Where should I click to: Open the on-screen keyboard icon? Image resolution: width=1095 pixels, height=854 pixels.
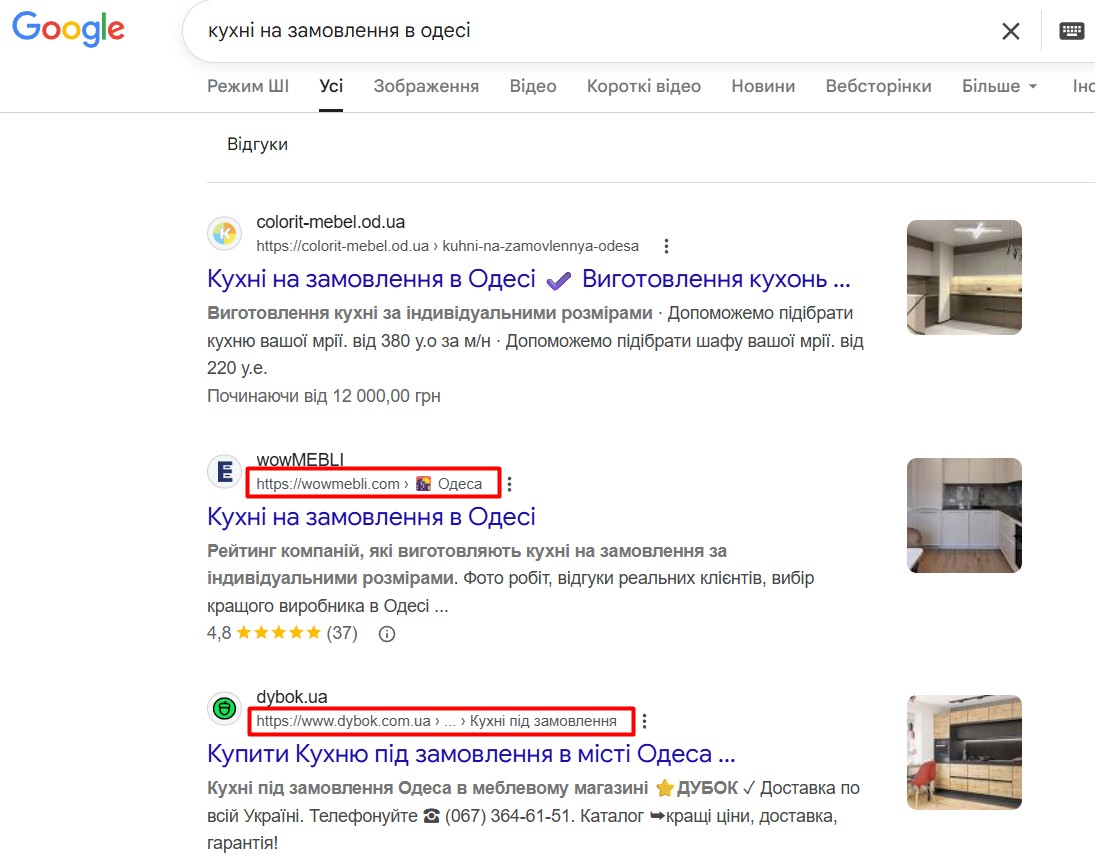click(1071, 31)
